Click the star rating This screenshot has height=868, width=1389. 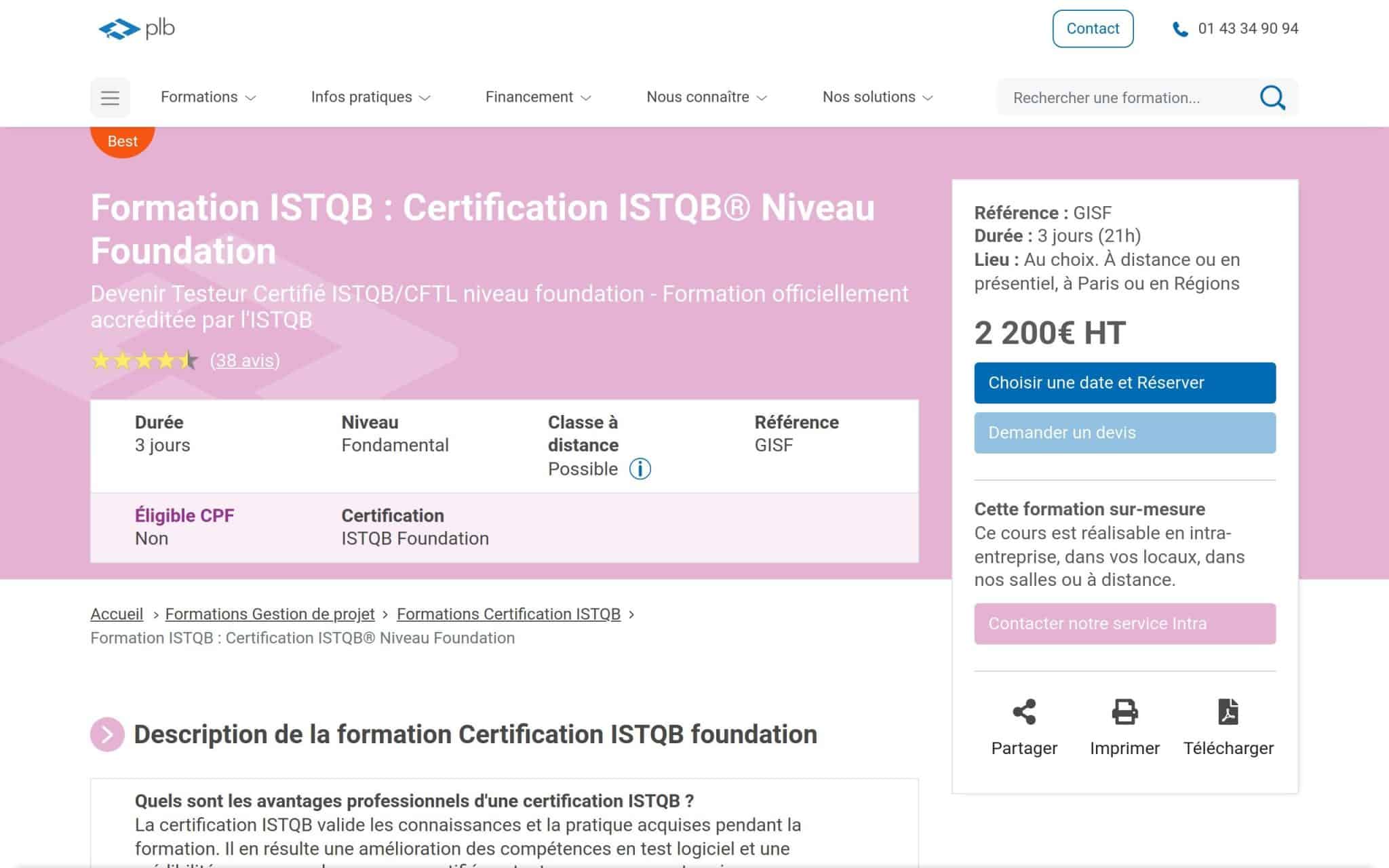click(x=144, y=360)
